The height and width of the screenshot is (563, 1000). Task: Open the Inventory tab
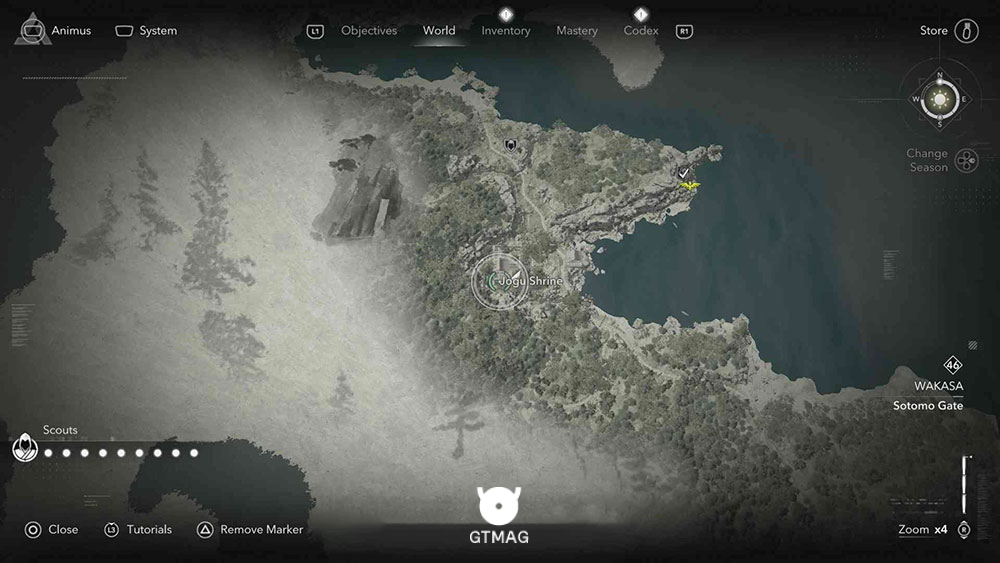[506, 31]
